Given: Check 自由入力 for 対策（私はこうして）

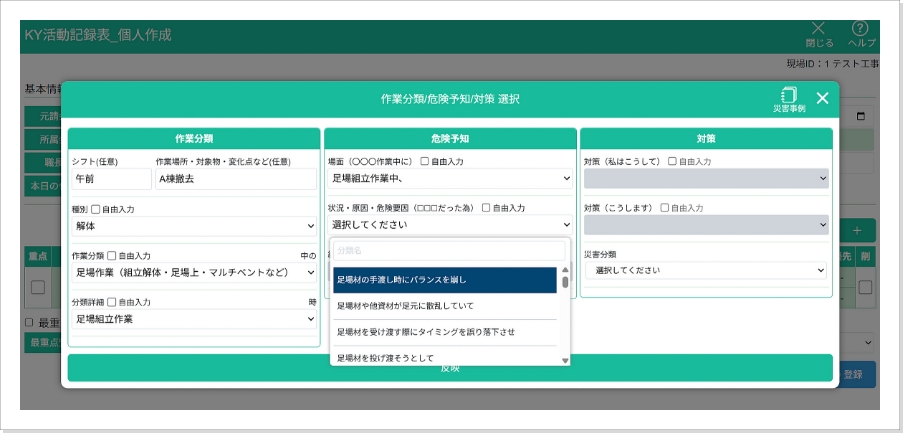Looking at the screenshot, I should [x=672, y=161].
